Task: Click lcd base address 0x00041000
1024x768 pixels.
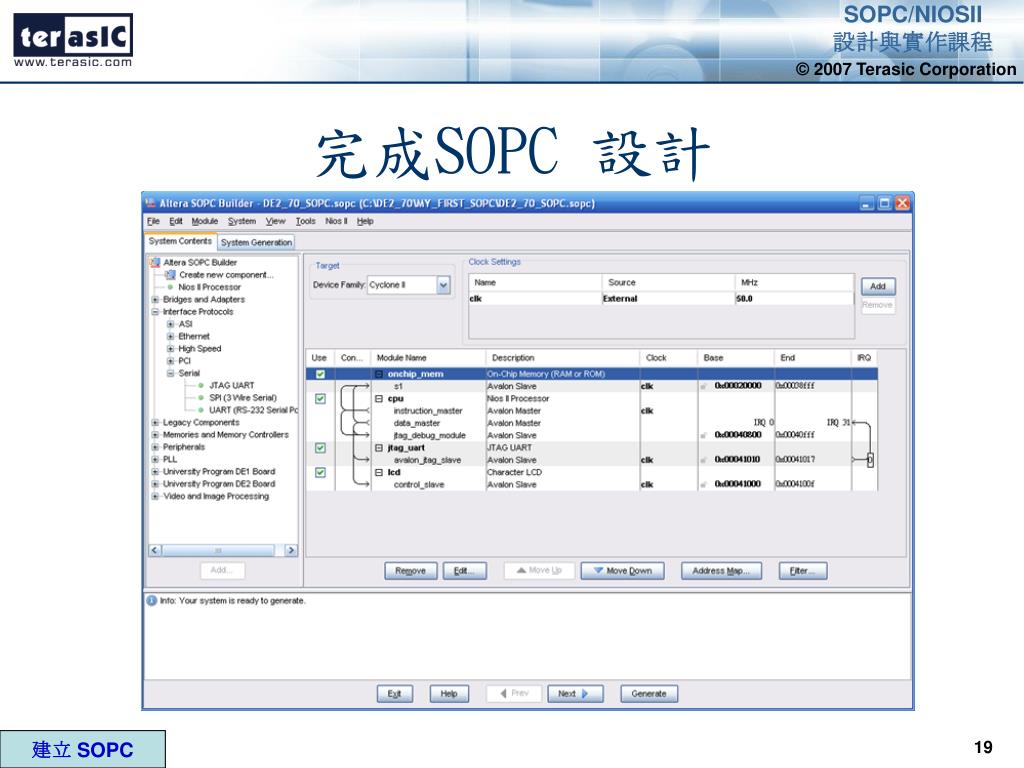Action: pyautogui.click(x=738, y=484)
